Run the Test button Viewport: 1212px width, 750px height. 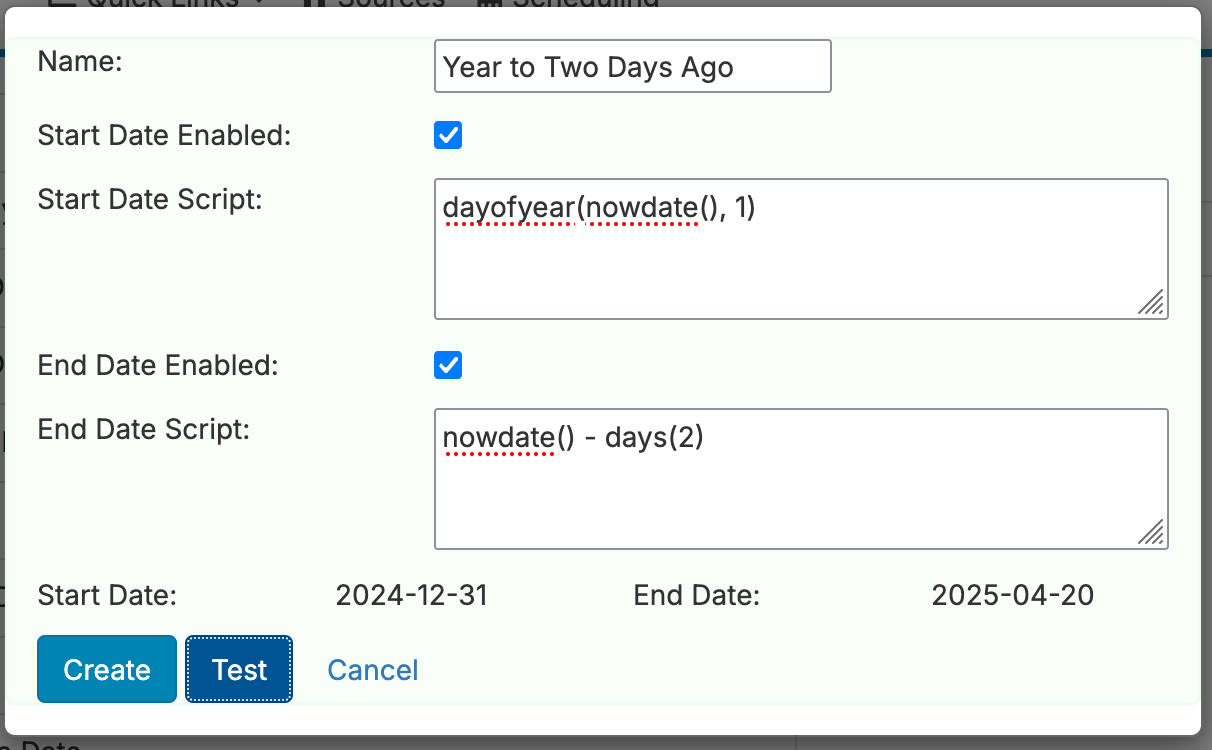pos(239,669)
